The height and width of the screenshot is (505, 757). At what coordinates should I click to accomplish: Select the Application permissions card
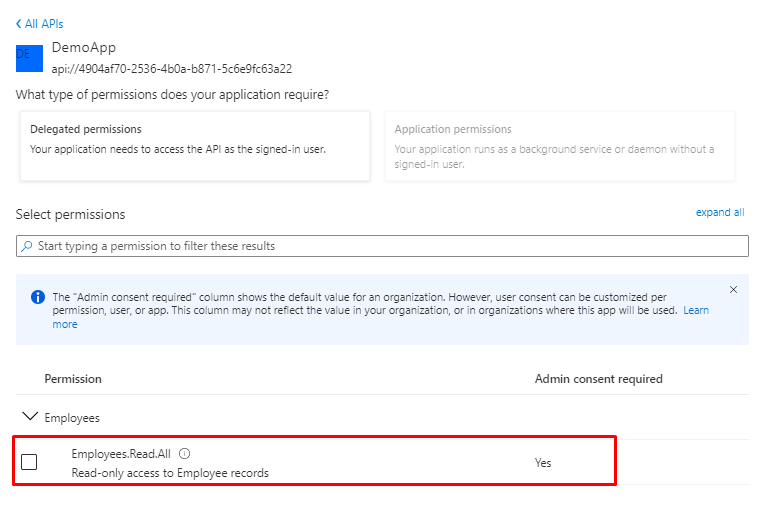coord(559,146)
